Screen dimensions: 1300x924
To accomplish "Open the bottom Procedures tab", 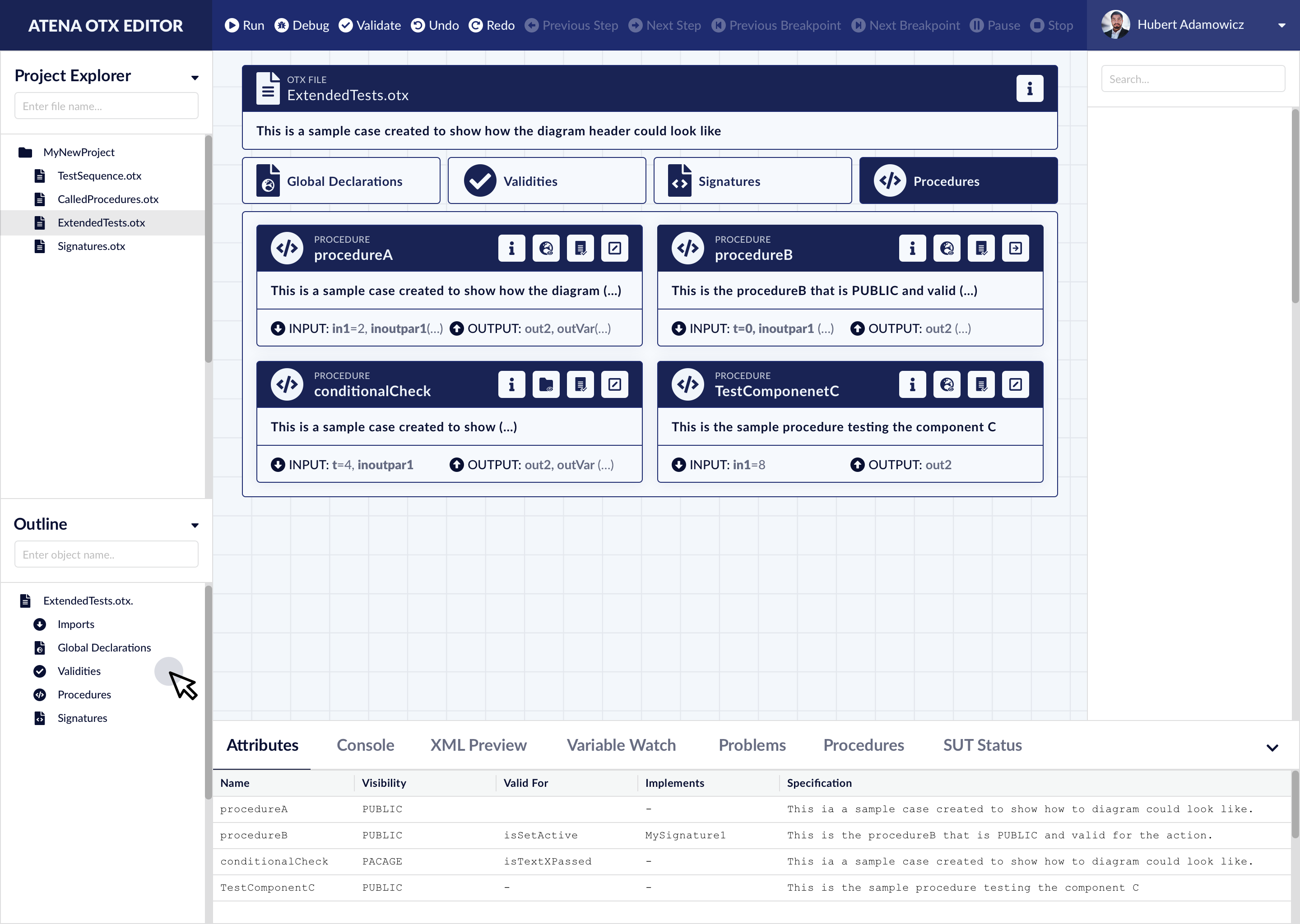I will [x=864, y=745].
